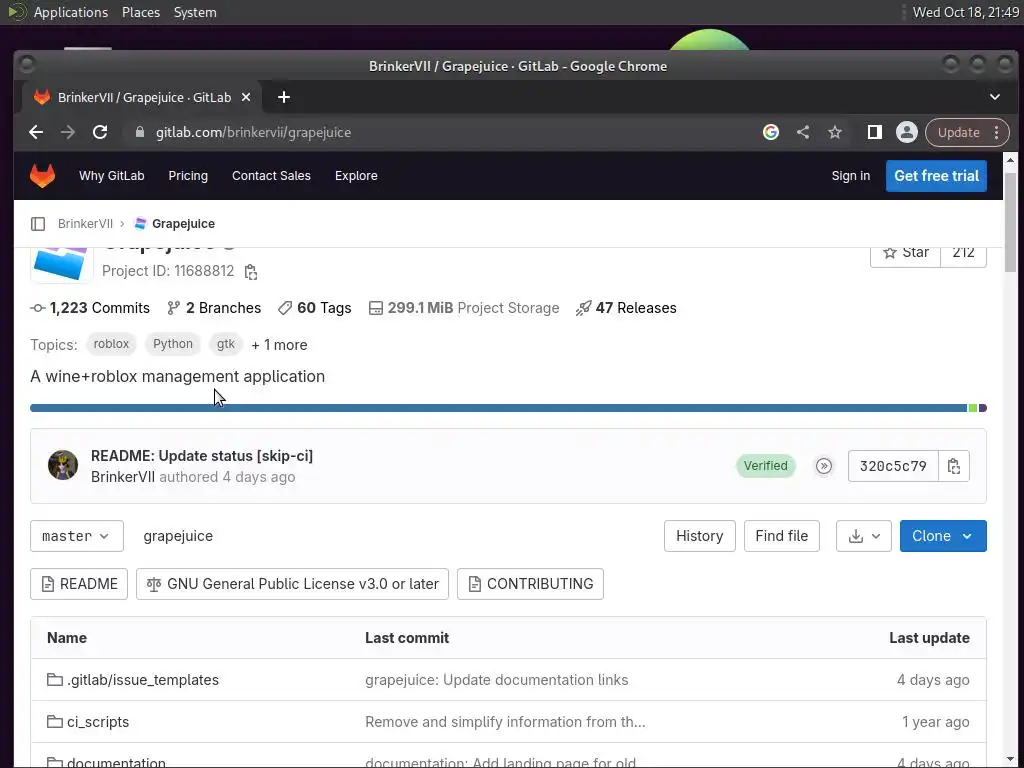The image size is (1024, 768).
Task: Click the Google icon in address bar
Action: click(x=771, y=133)
